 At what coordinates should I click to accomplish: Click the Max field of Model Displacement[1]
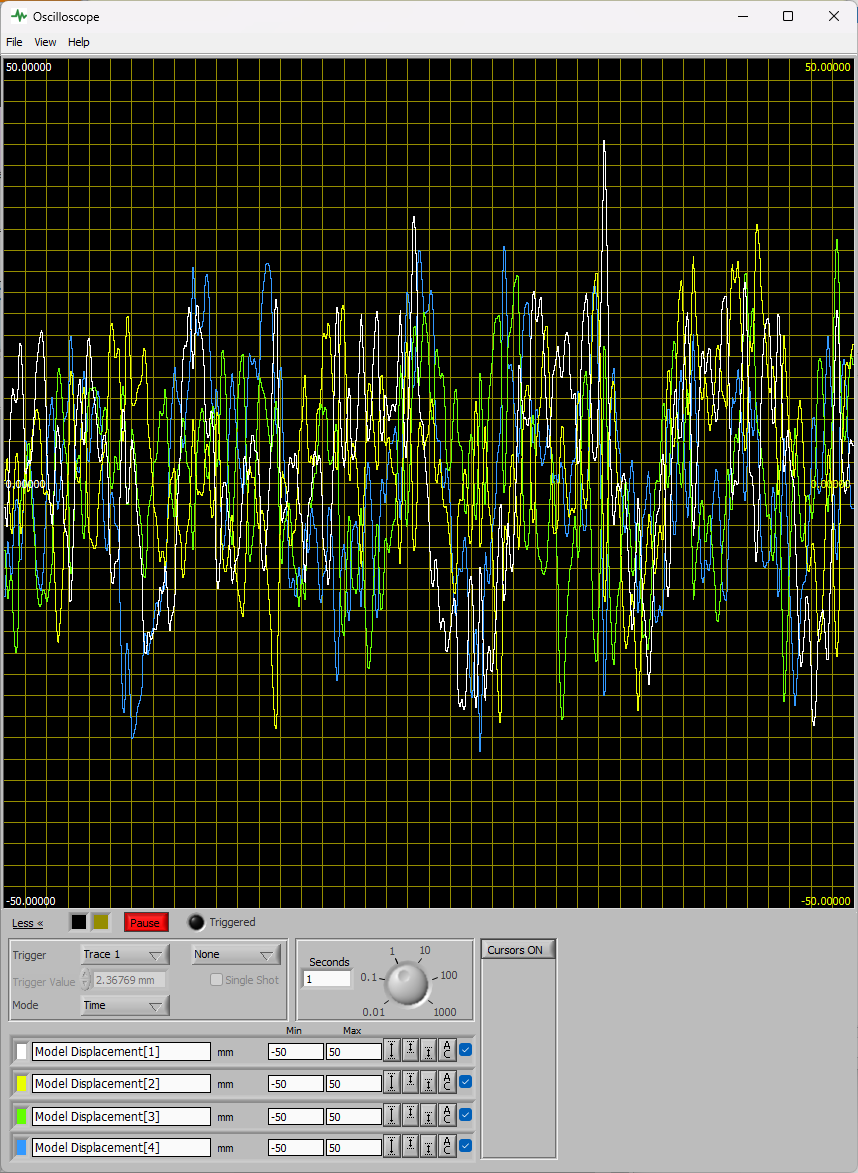point(353,1051)
